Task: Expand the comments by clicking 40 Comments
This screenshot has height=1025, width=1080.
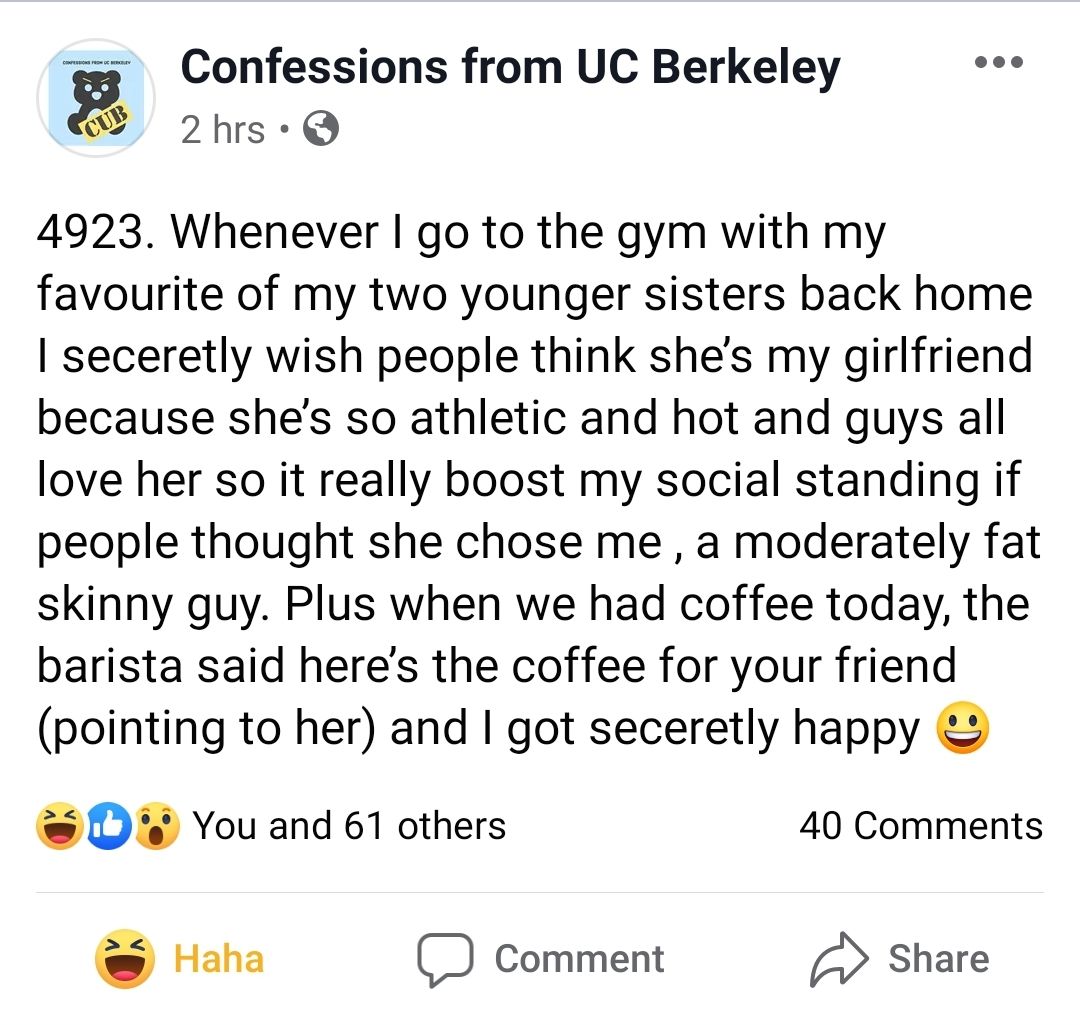Action: point(920,826)
